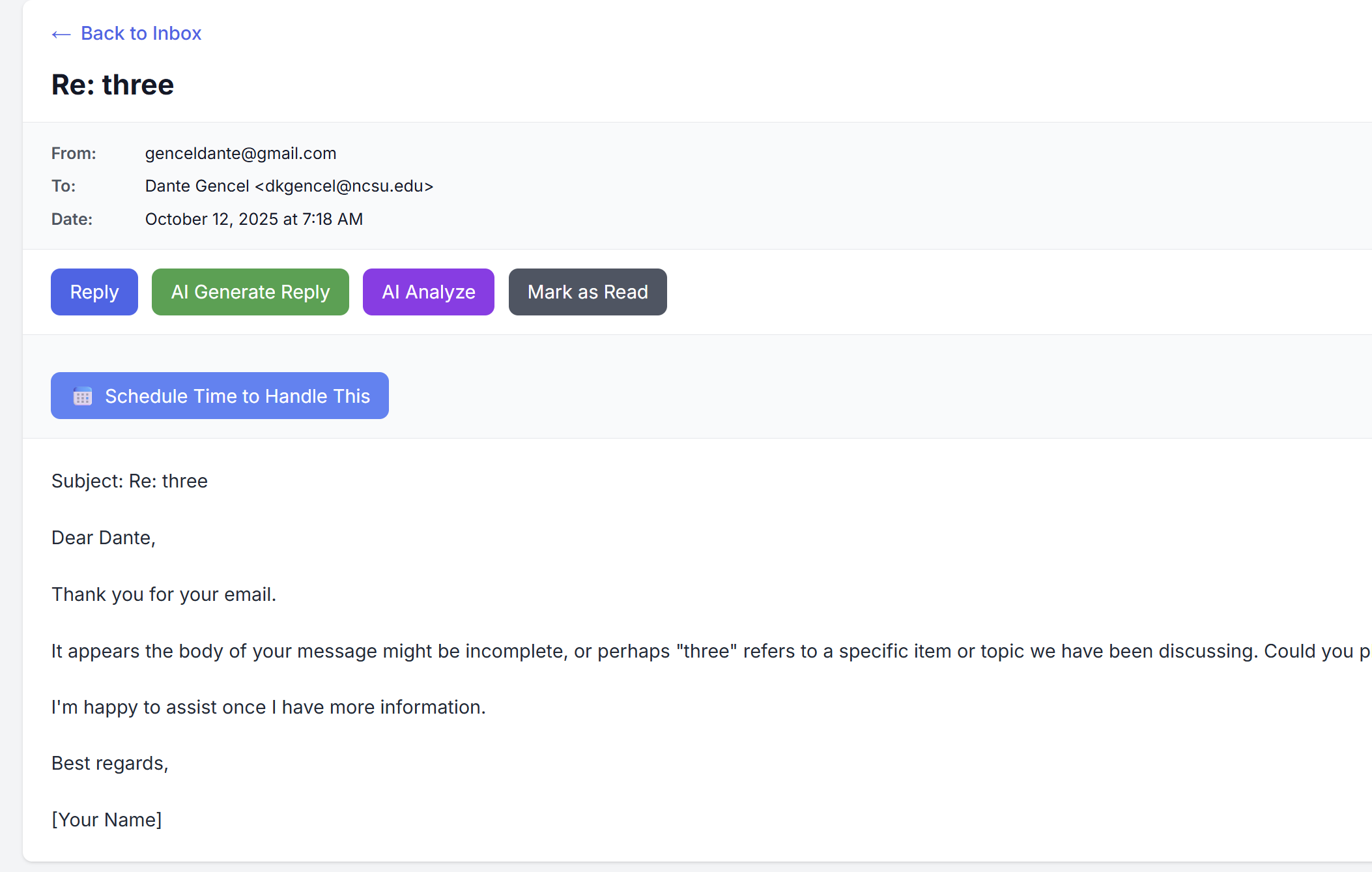Schedule Time to Handle This email
Screen dimensions: 1372x872
click(x=237, y=396)
